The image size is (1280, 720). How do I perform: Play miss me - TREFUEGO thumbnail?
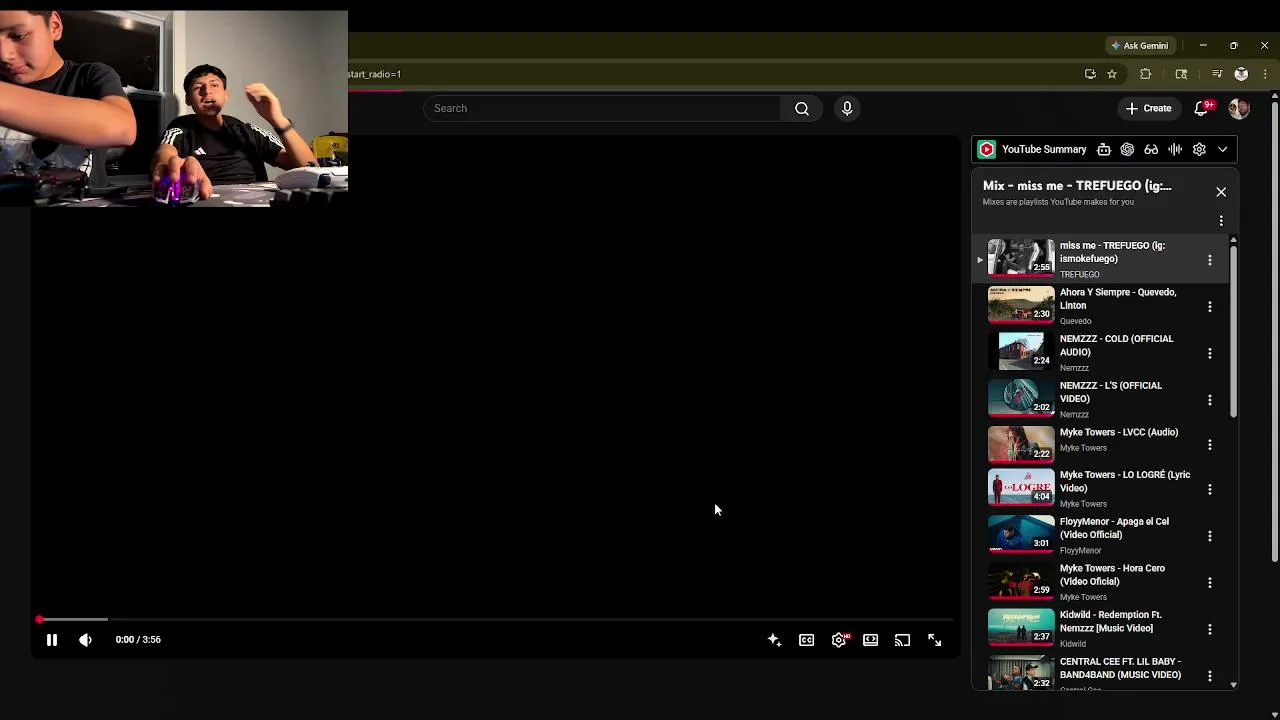pyautogui.click(x=1021, y=258)
